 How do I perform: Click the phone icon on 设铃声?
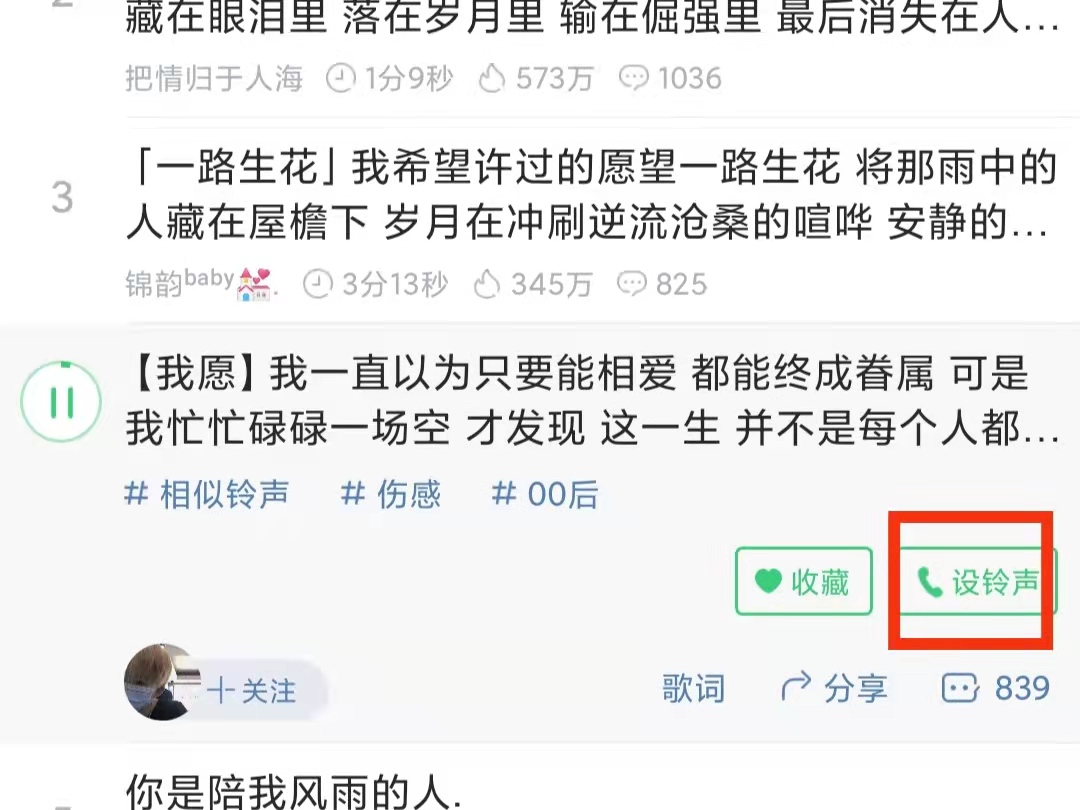coord(930,583)
